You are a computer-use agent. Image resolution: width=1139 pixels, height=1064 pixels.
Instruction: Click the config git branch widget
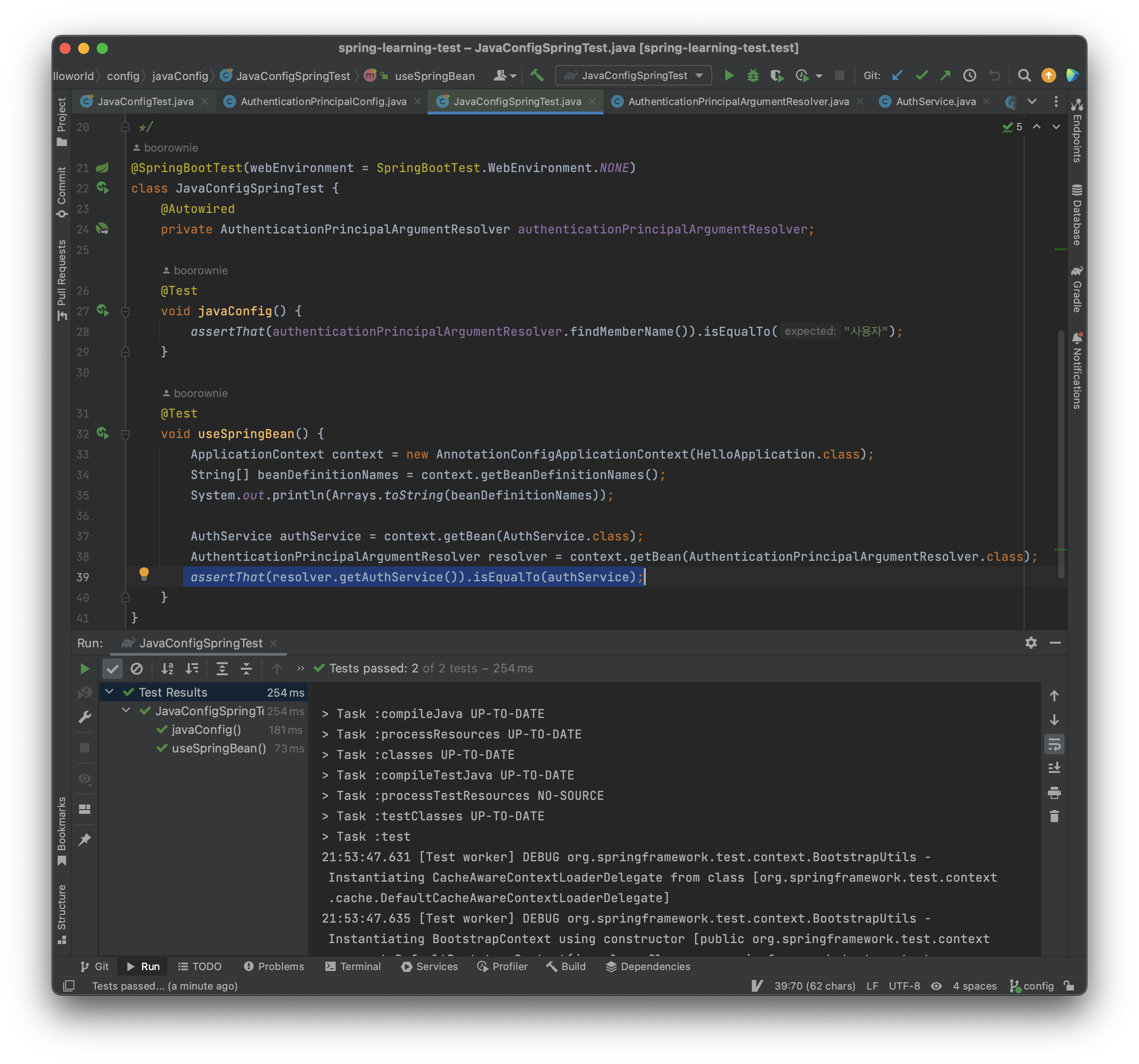[1032, 986]
